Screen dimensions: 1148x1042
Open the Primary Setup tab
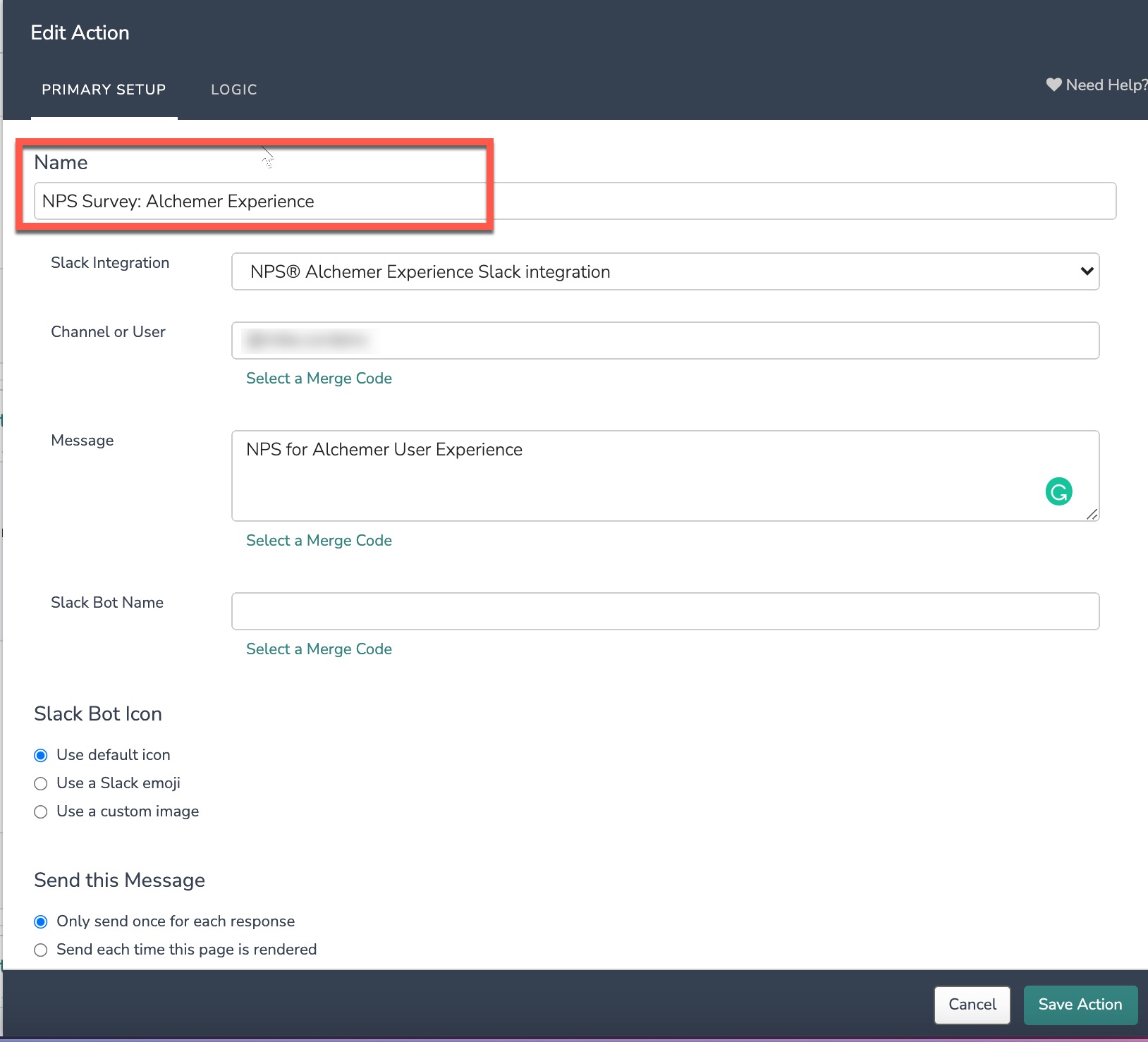pos(104,90)
